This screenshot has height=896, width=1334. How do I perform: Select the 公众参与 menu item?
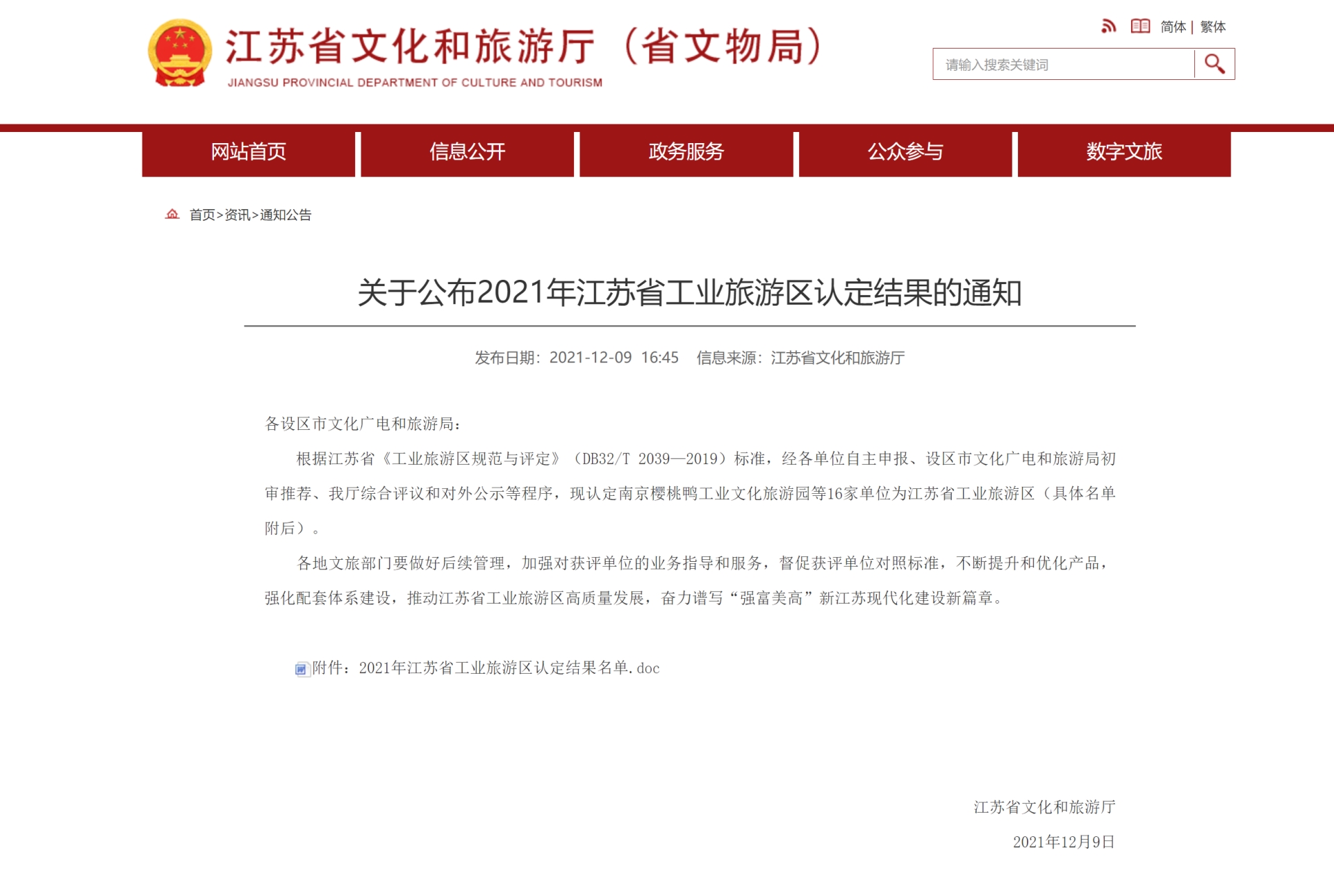click(905, 152)
